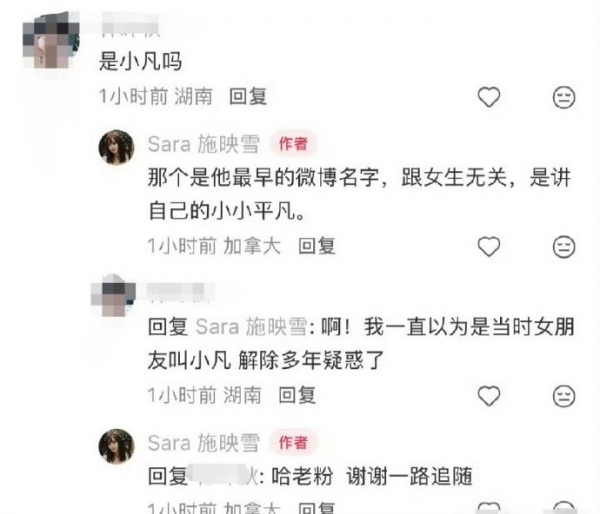Tap the mentioned name Sara 施映雪 after 回复

[252, 327]
